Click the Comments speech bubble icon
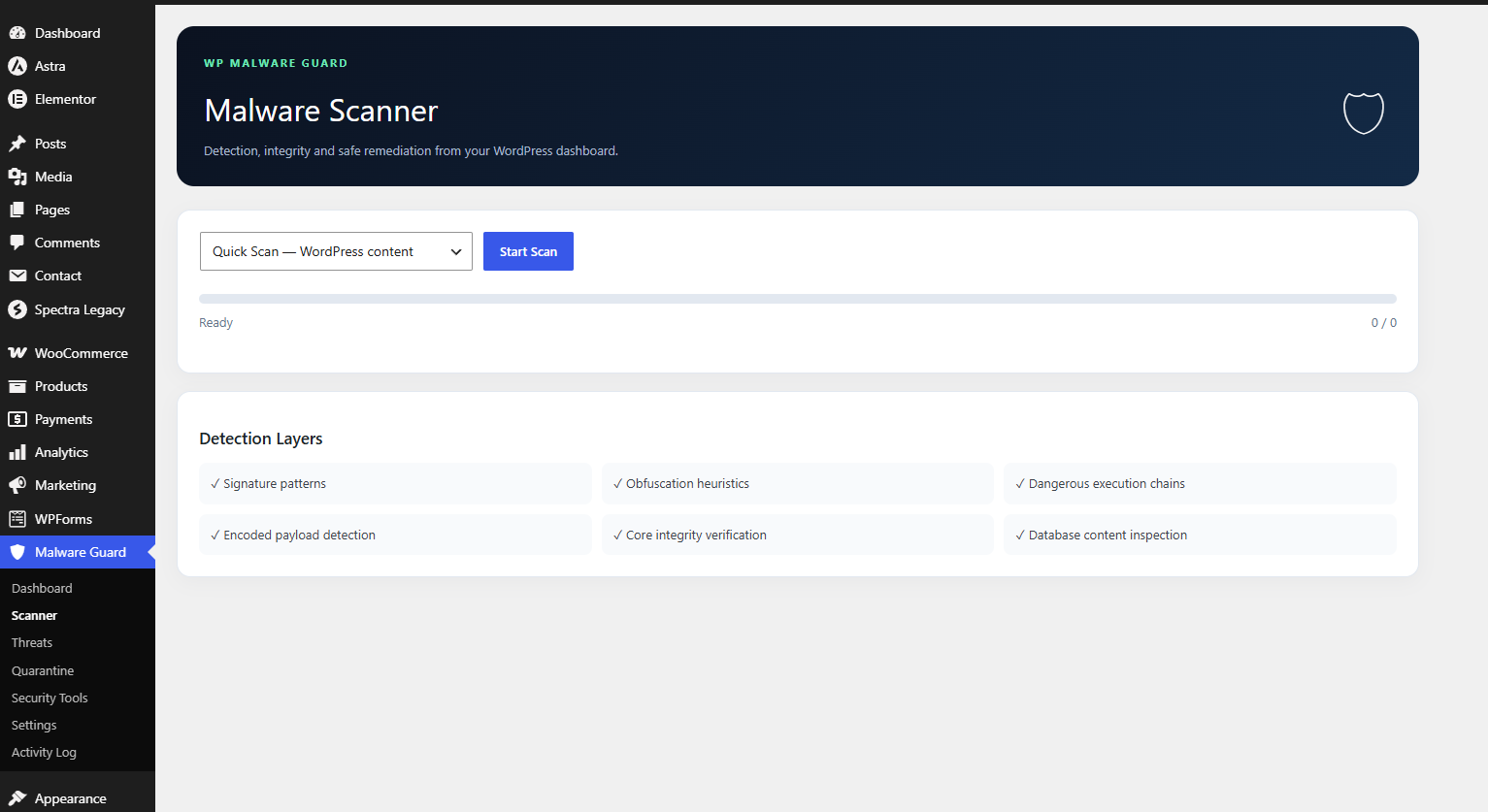1488x812 pixels. tap(17, 243)
